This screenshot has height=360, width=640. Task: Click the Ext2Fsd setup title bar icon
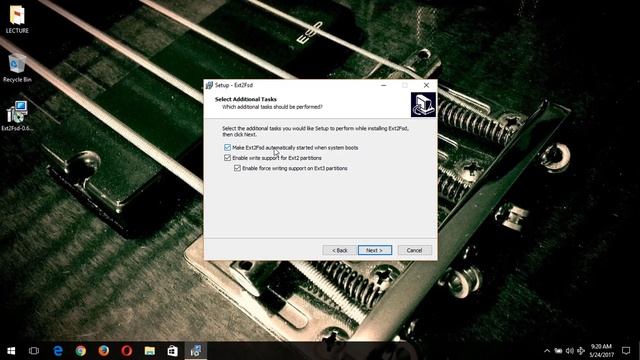pyautogui.click(x=209, y=85)
